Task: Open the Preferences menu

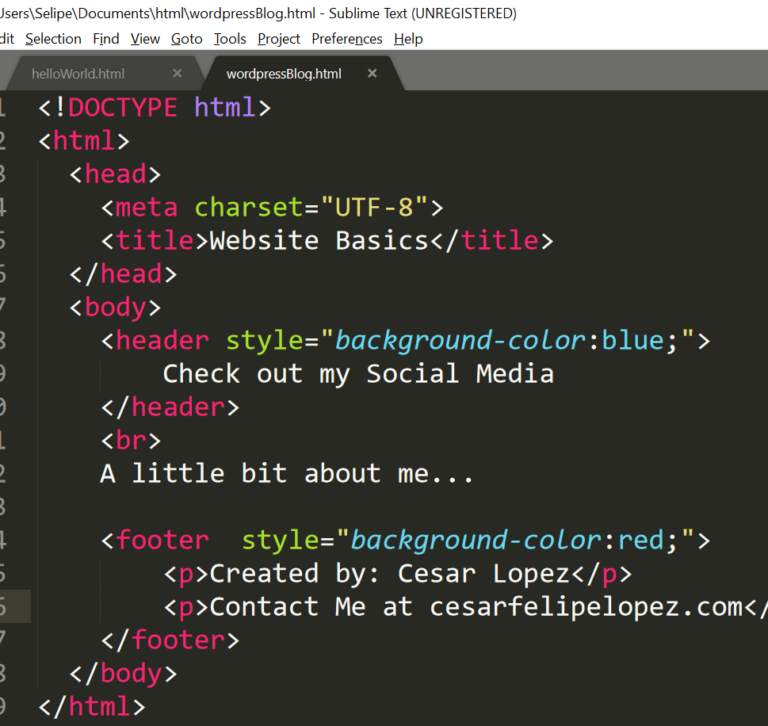Action: pyautogui.click(x=346, y=39)
